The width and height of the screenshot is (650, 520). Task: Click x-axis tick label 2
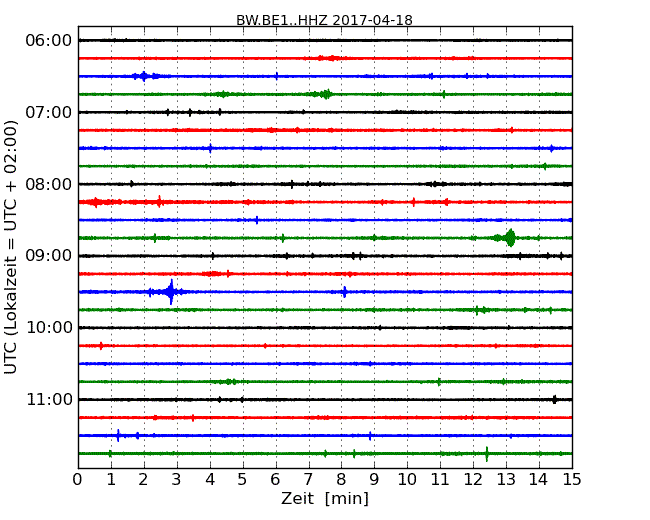tap(143, 480)
